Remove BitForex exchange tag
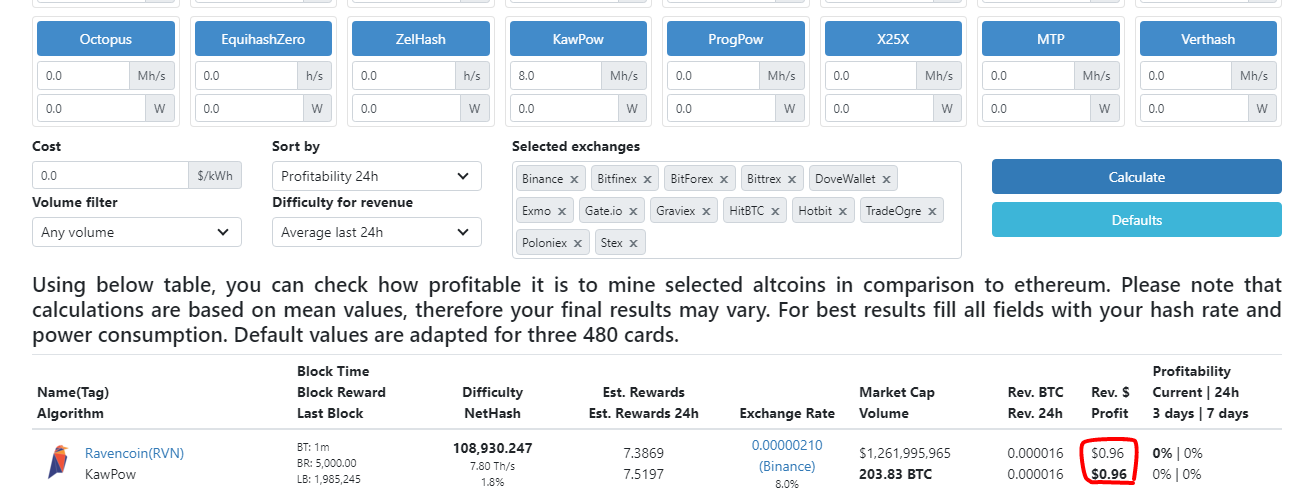This screenshot has width=1300, height=493. click(724, 180)
